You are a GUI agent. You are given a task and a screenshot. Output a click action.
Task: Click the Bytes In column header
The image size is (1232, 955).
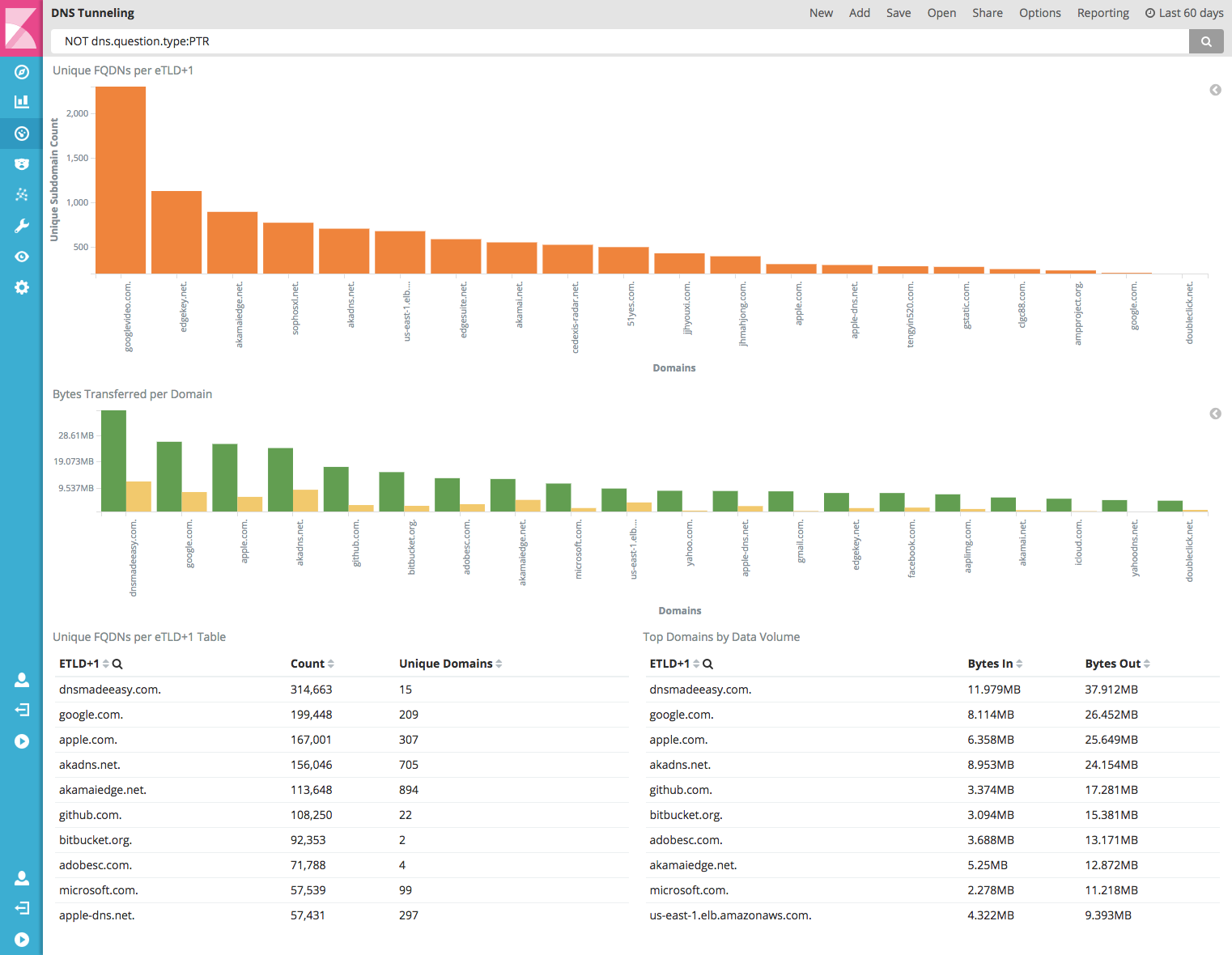coord(990,664)
